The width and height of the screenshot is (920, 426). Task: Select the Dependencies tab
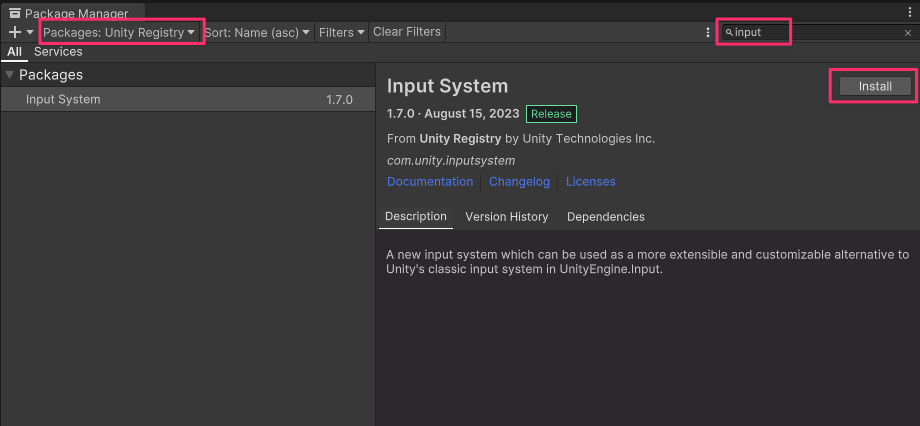click(606, 217)
